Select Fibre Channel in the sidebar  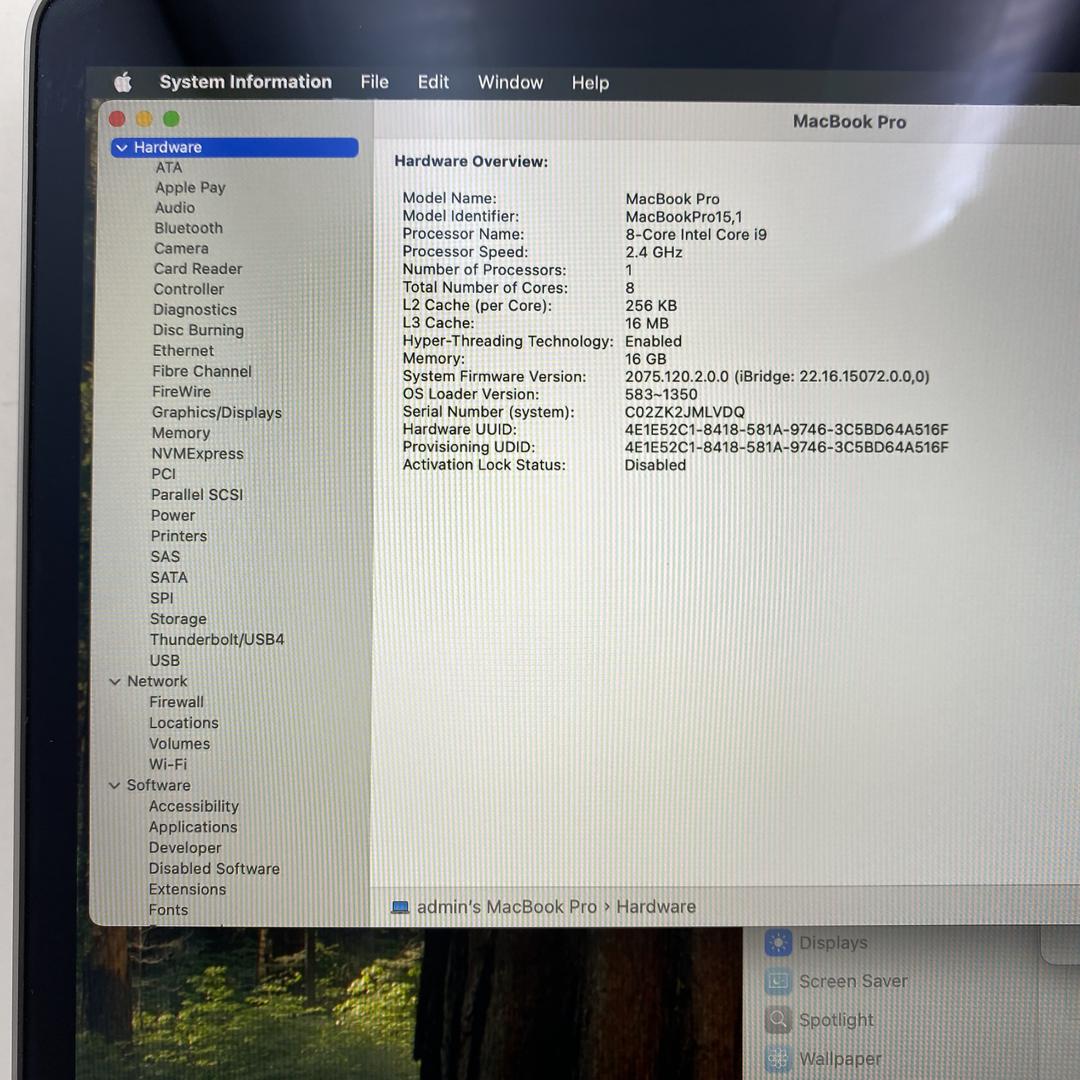[x=202, y=371]
